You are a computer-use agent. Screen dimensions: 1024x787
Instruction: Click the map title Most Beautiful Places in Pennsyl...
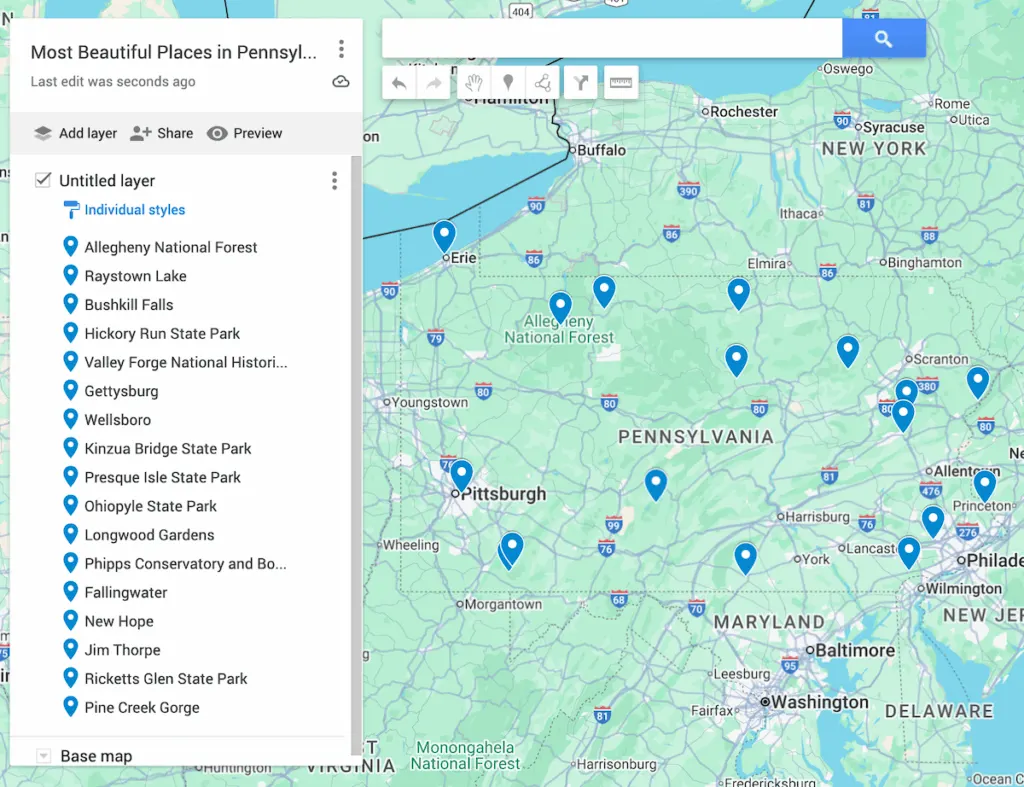(174, 52)
